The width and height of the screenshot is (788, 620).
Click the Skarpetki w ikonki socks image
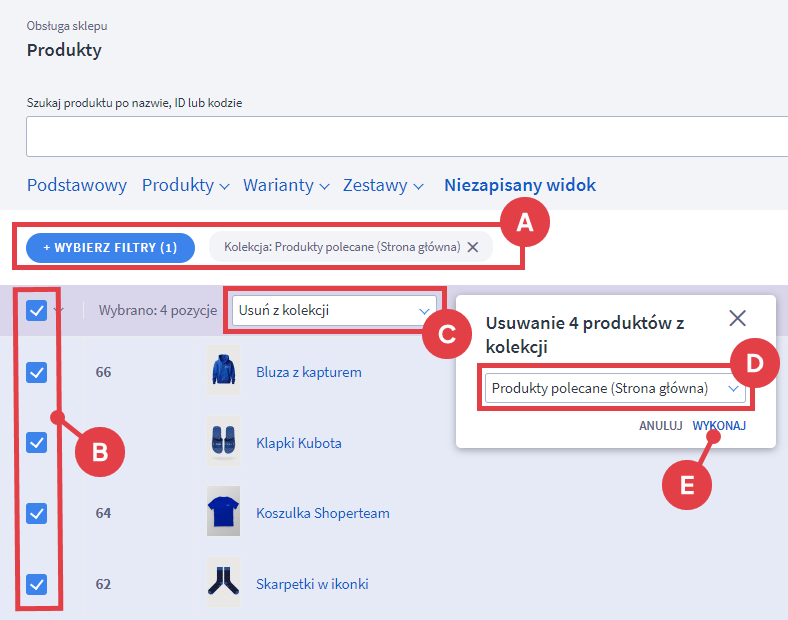tap(224, 583)
